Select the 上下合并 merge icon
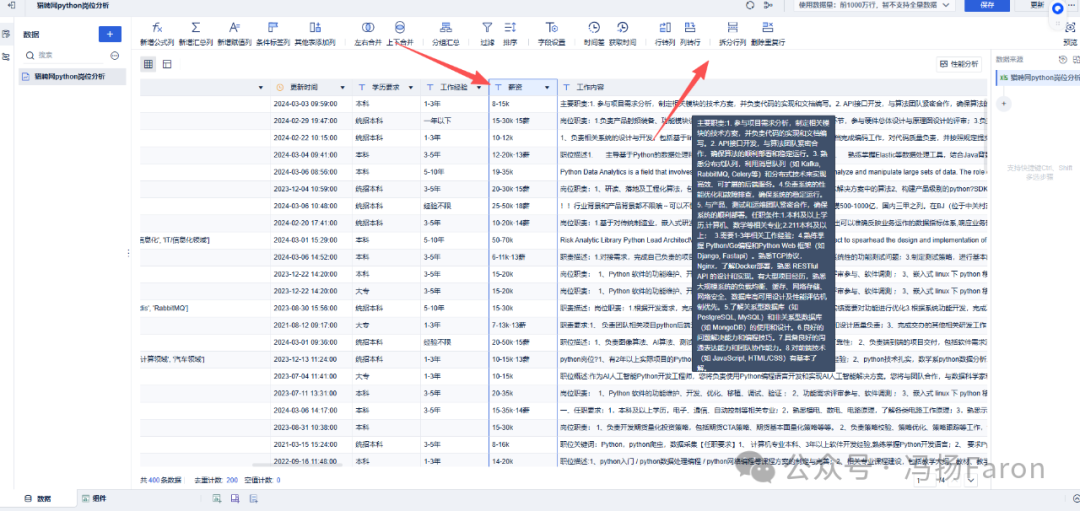This screenshot has width=1080, height=511. tap(399, 28)
